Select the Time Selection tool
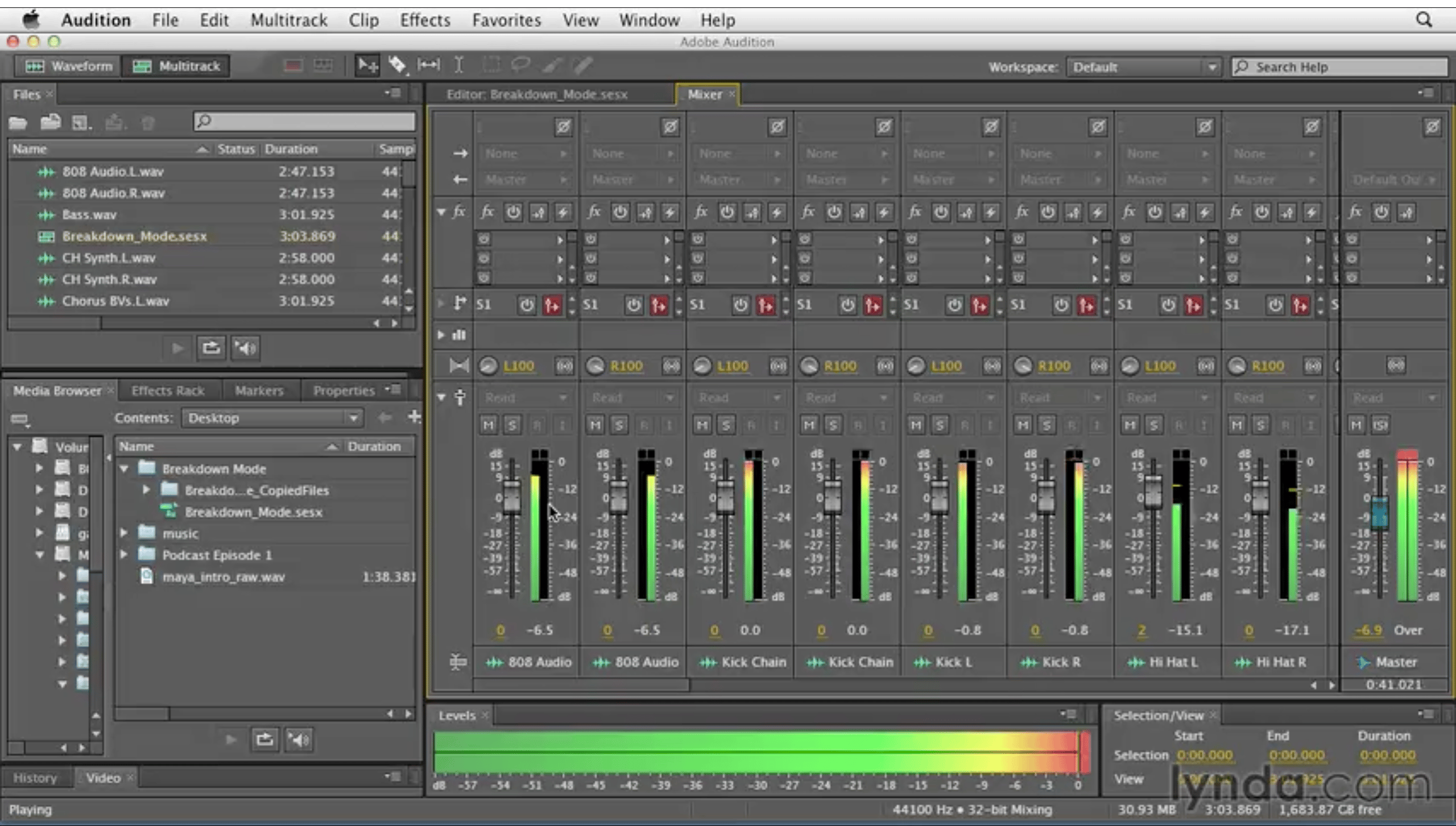The width and height of the screenshot is (1456, 826). [x=459, y=65]
